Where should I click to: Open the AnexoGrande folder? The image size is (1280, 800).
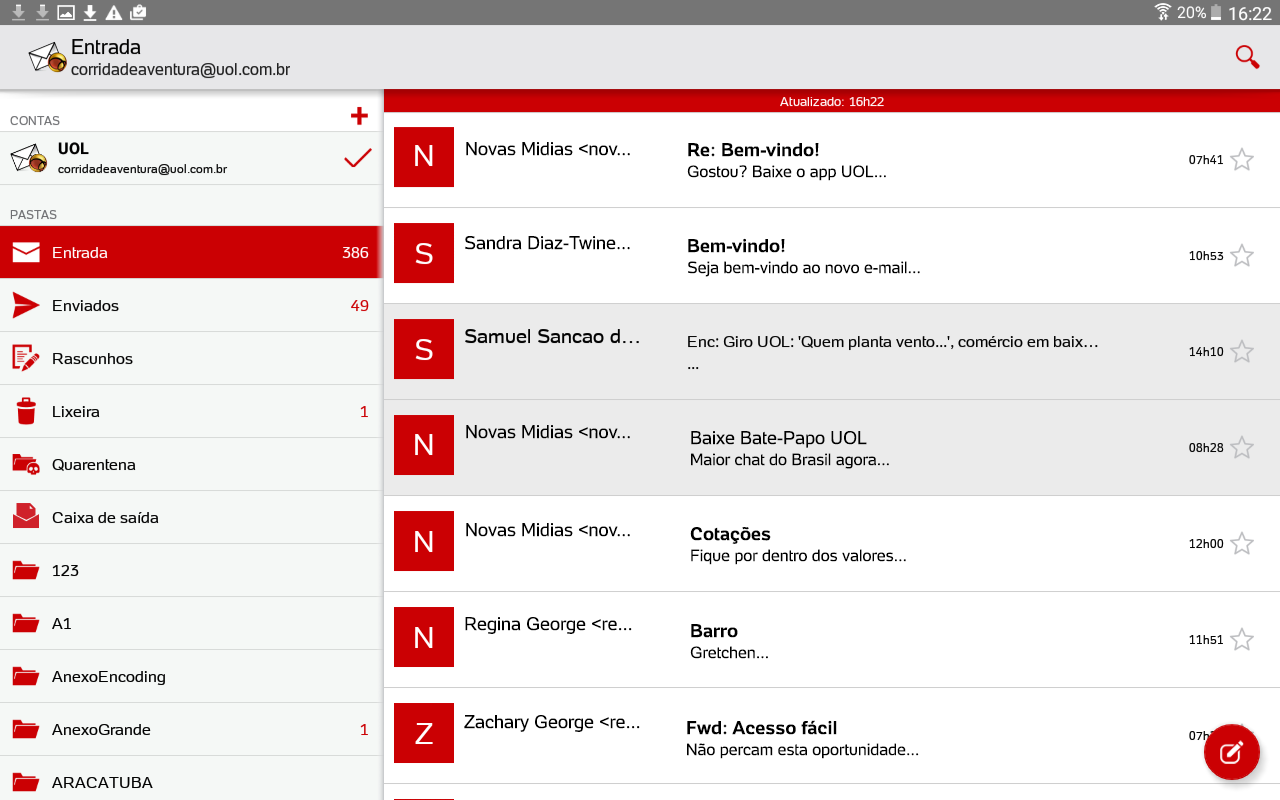[x=101, y=730]
